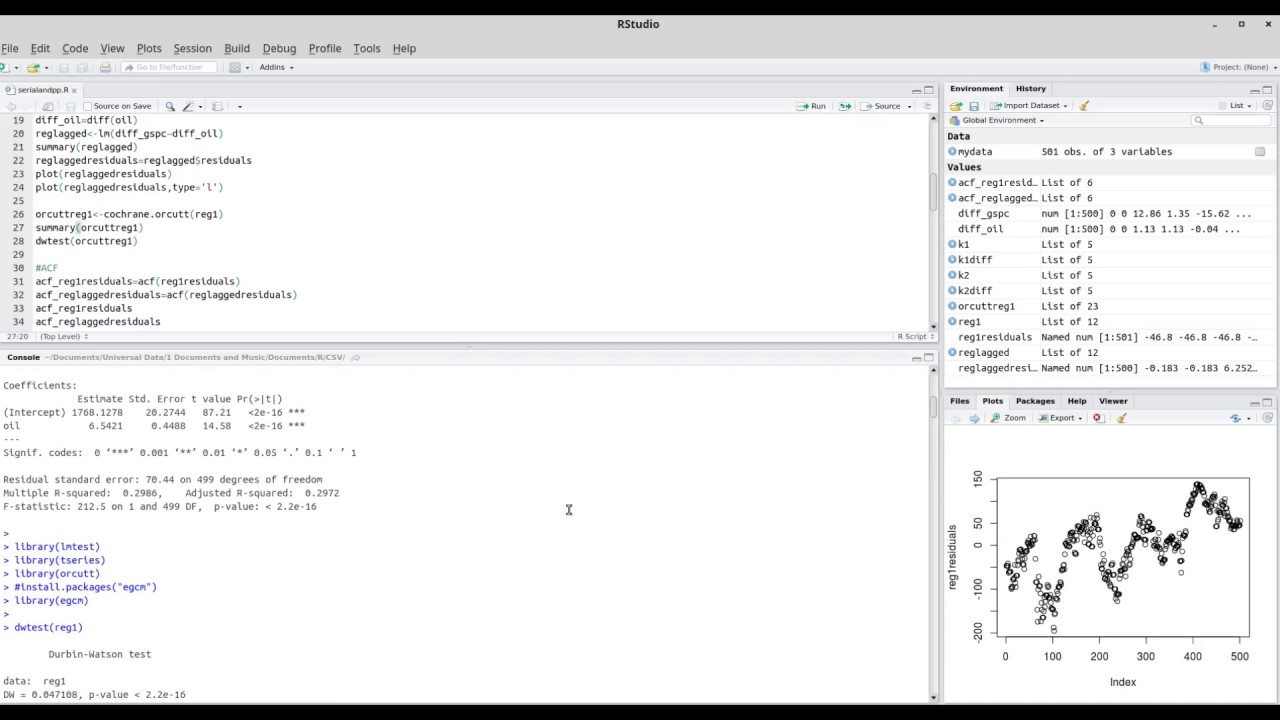Viewport: 1280px width, 720px height.
Task: Expand the k1diff list entry
Action: [x=952, y=260]
